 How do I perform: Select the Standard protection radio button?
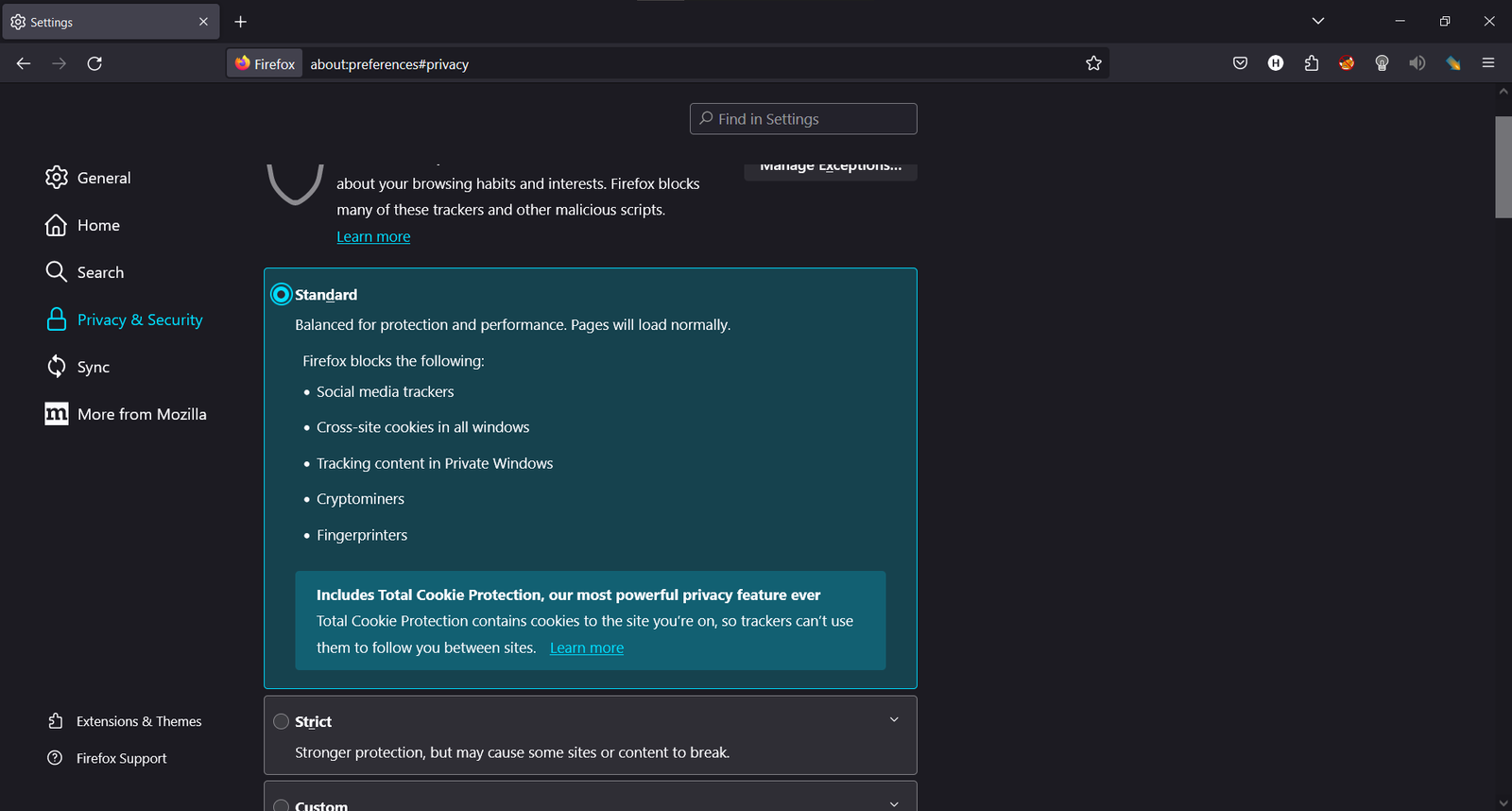point(281,294)
